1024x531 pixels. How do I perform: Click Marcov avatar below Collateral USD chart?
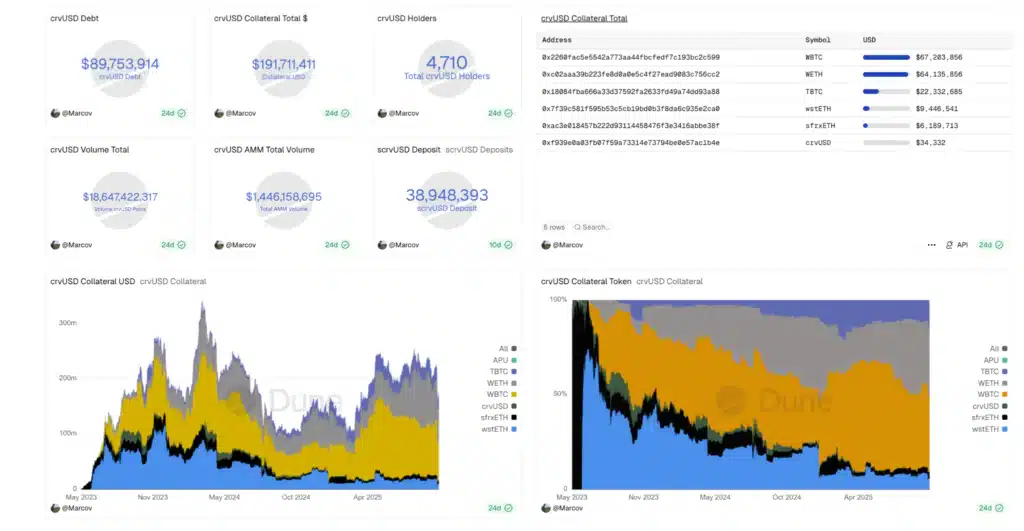pos(55,508)
